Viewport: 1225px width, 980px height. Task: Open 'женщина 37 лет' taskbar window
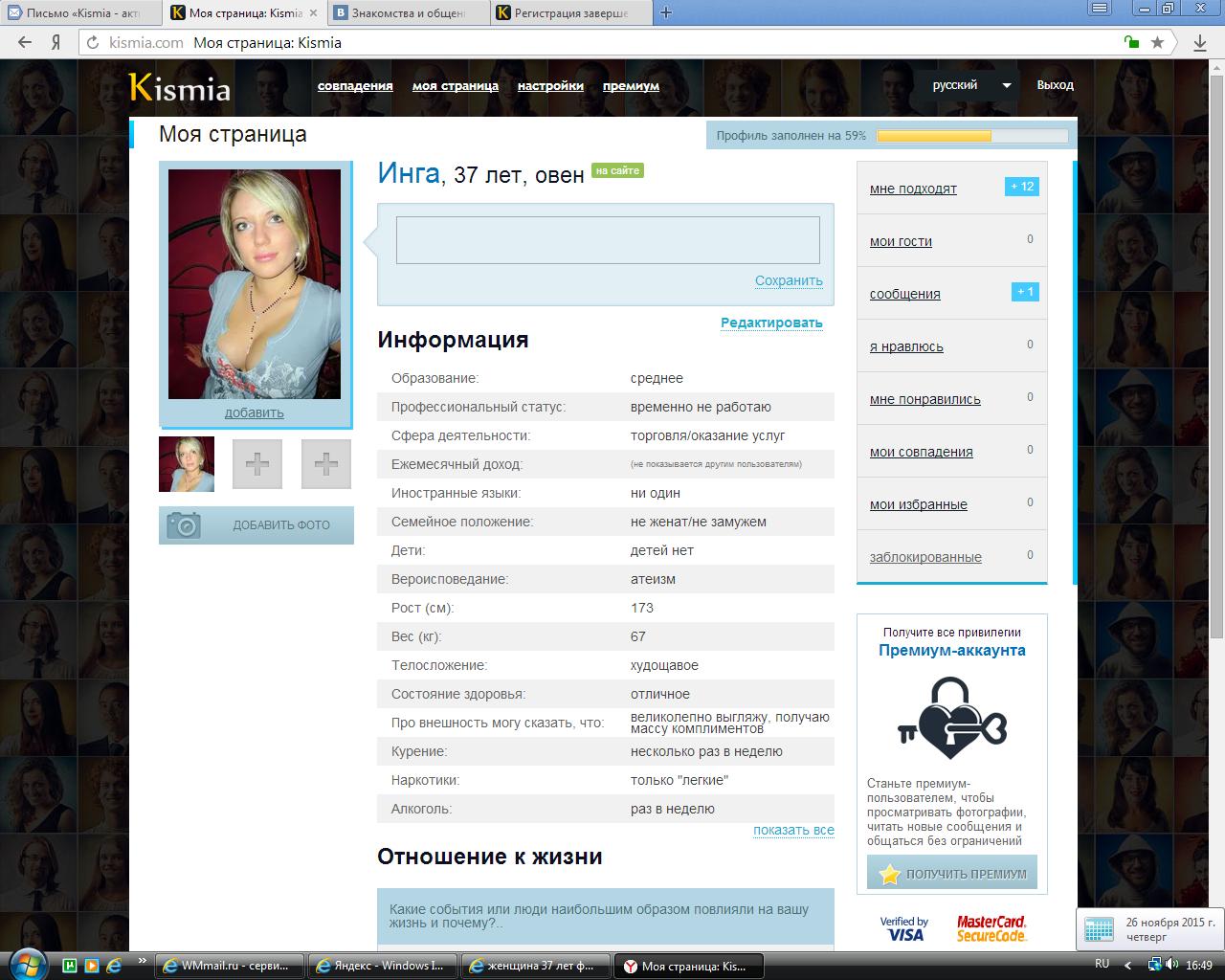pyautogui.click(x=535, y=966)
